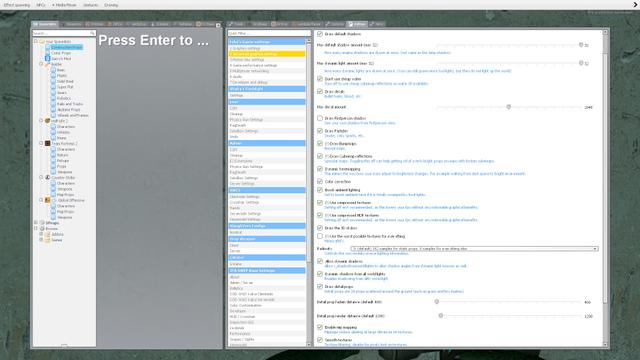Switch to the Spawnlists tab
Viewport: 640px width, 360px height.
click(x=45, y=24)
